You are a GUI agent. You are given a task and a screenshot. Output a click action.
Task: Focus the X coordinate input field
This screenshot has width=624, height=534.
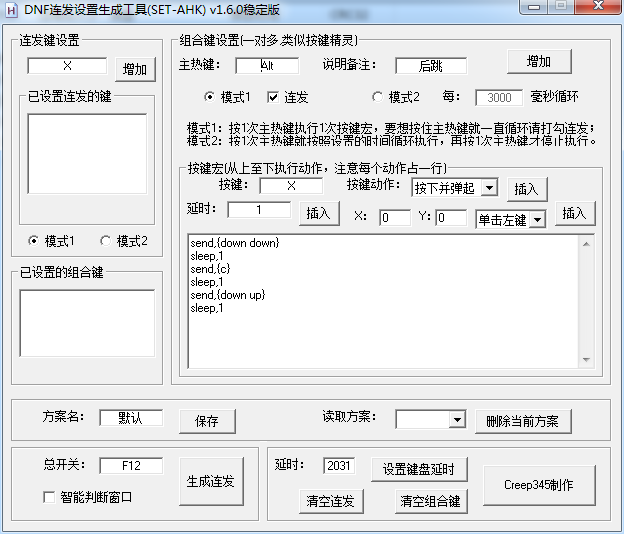tap(395, 218)
